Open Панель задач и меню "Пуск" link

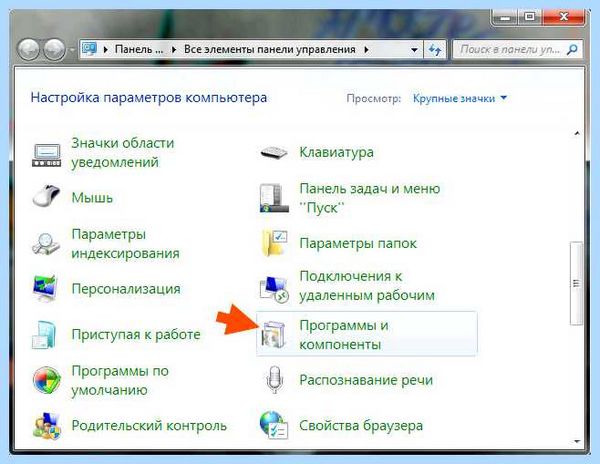(x=370, y=198)
